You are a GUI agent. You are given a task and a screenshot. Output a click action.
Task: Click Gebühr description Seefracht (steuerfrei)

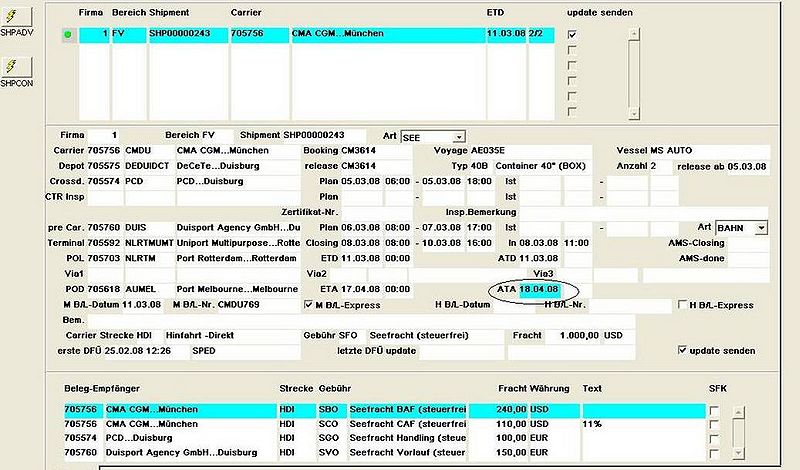[x=436, y=336]
